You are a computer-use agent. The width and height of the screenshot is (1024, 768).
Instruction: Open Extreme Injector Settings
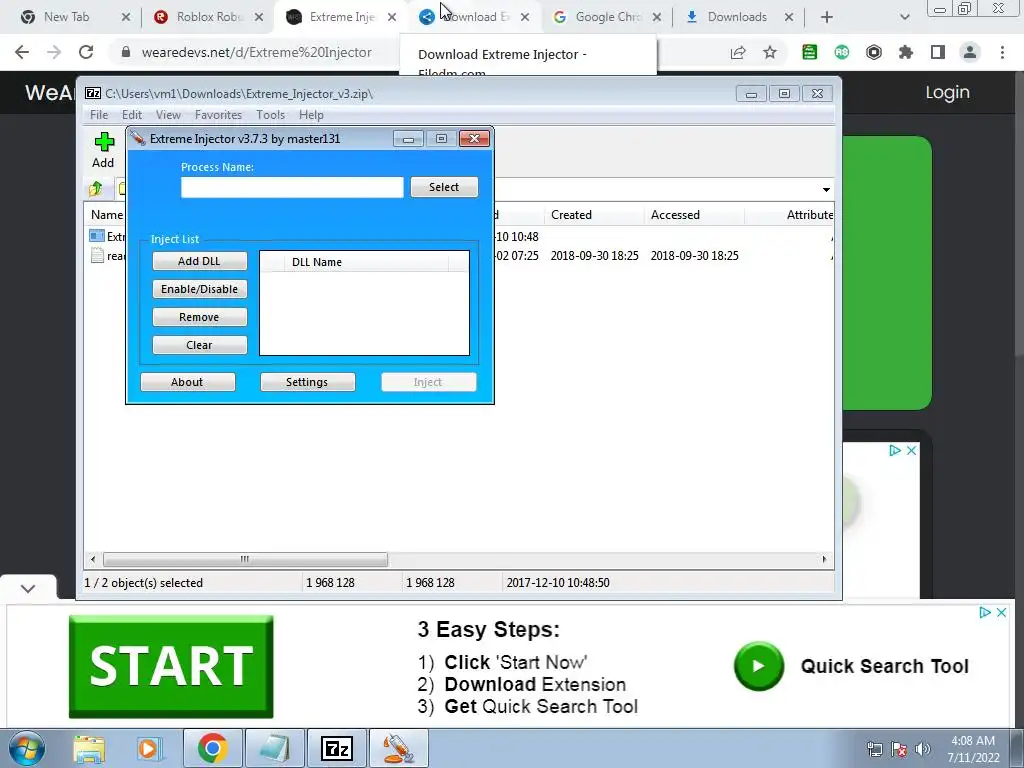(x=307, y=382)
